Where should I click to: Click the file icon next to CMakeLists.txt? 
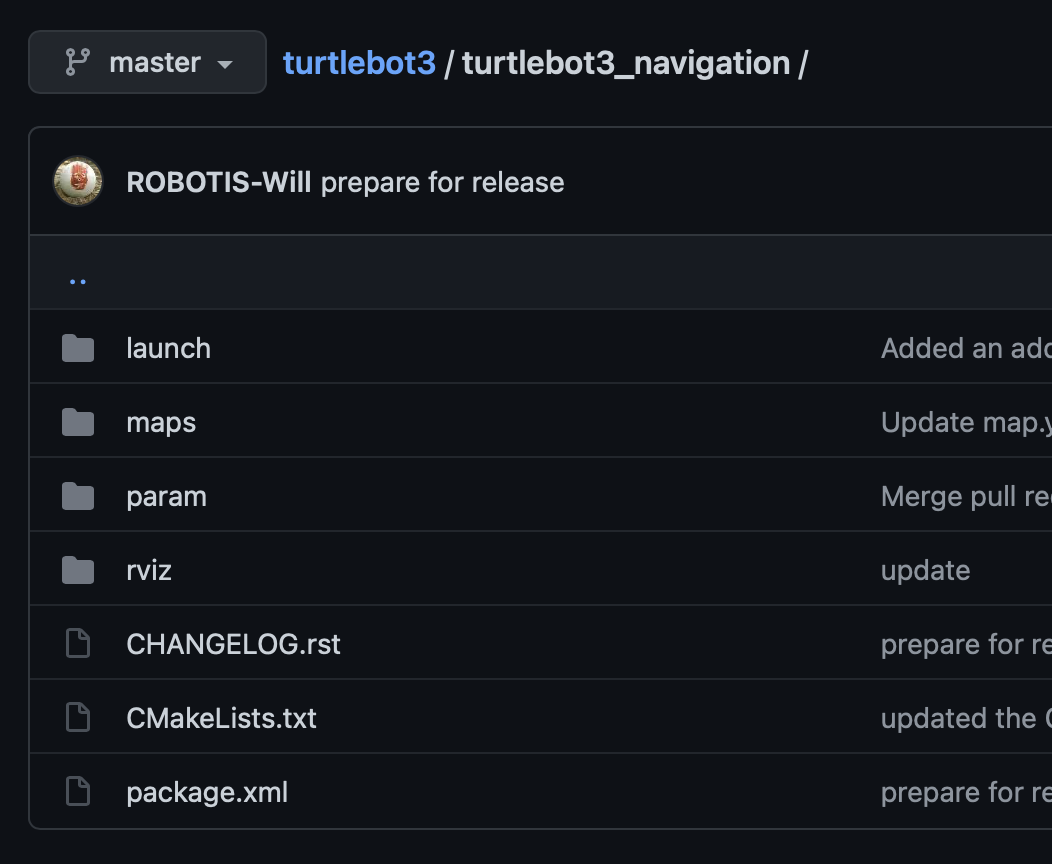pos(78,717)
